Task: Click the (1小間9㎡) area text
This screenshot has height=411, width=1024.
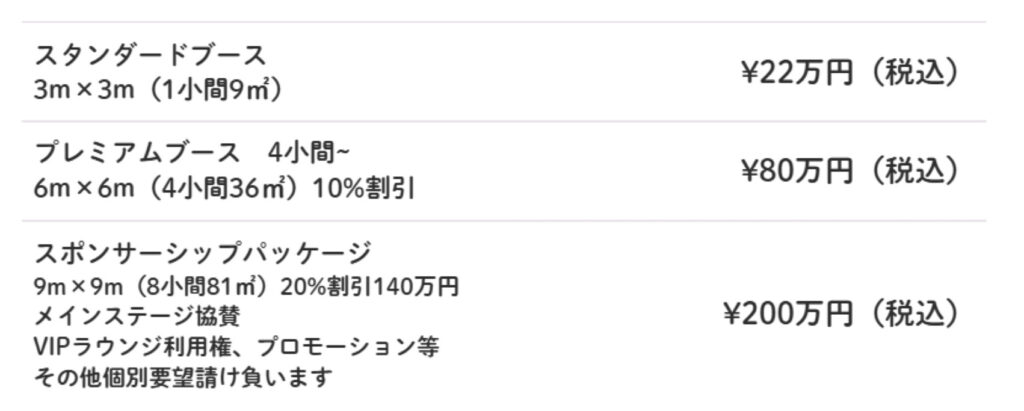Action: tap(212, 90)
